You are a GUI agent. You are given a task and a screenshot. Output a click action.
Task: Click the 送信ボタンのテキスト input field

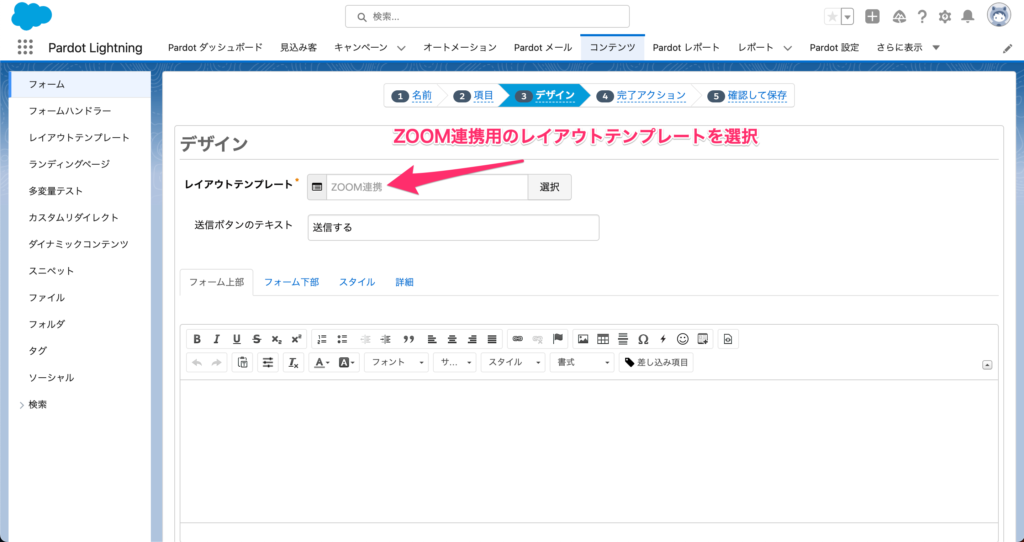[452, 227]
